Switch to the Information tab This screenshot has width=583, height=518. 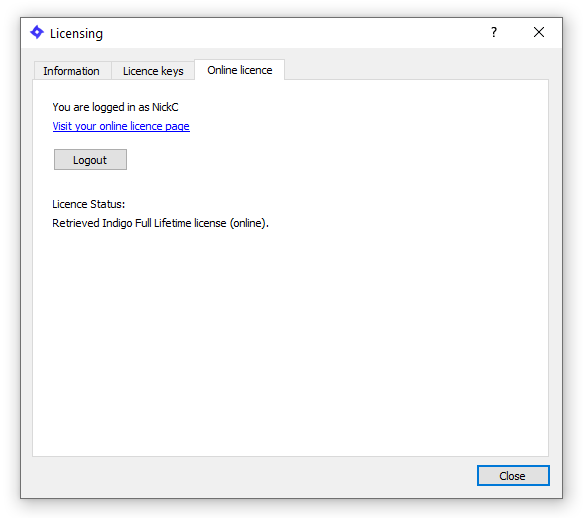[72, 71]
